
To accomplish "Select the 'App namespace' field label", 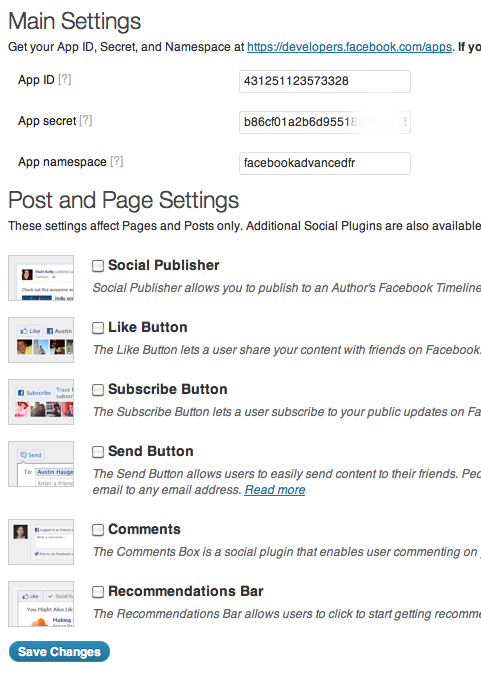I will pos(62,162).
